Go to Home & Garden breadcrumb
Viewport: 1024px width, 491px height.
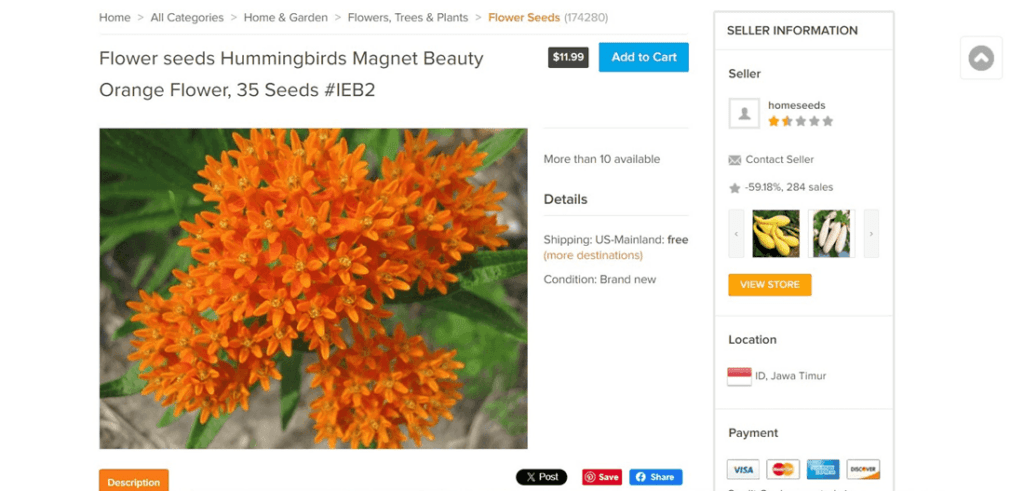(285, 18)
